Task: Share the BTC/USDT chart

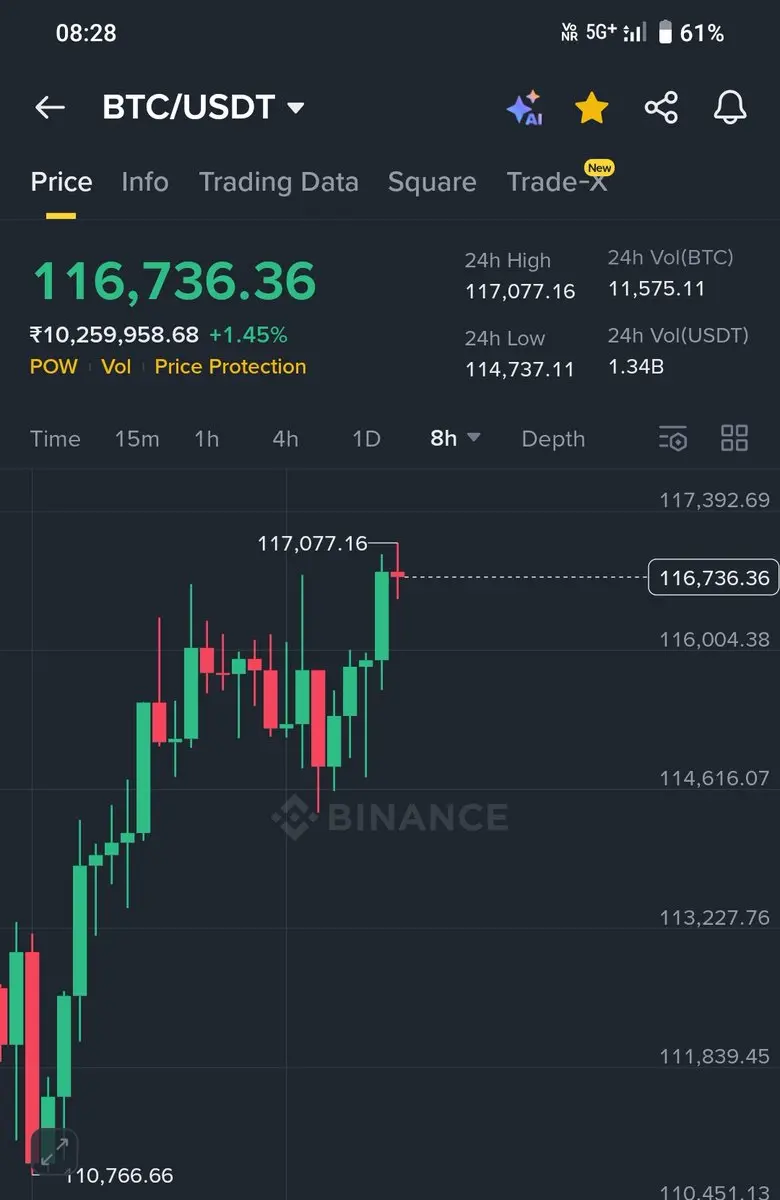Action: (661, 108)
